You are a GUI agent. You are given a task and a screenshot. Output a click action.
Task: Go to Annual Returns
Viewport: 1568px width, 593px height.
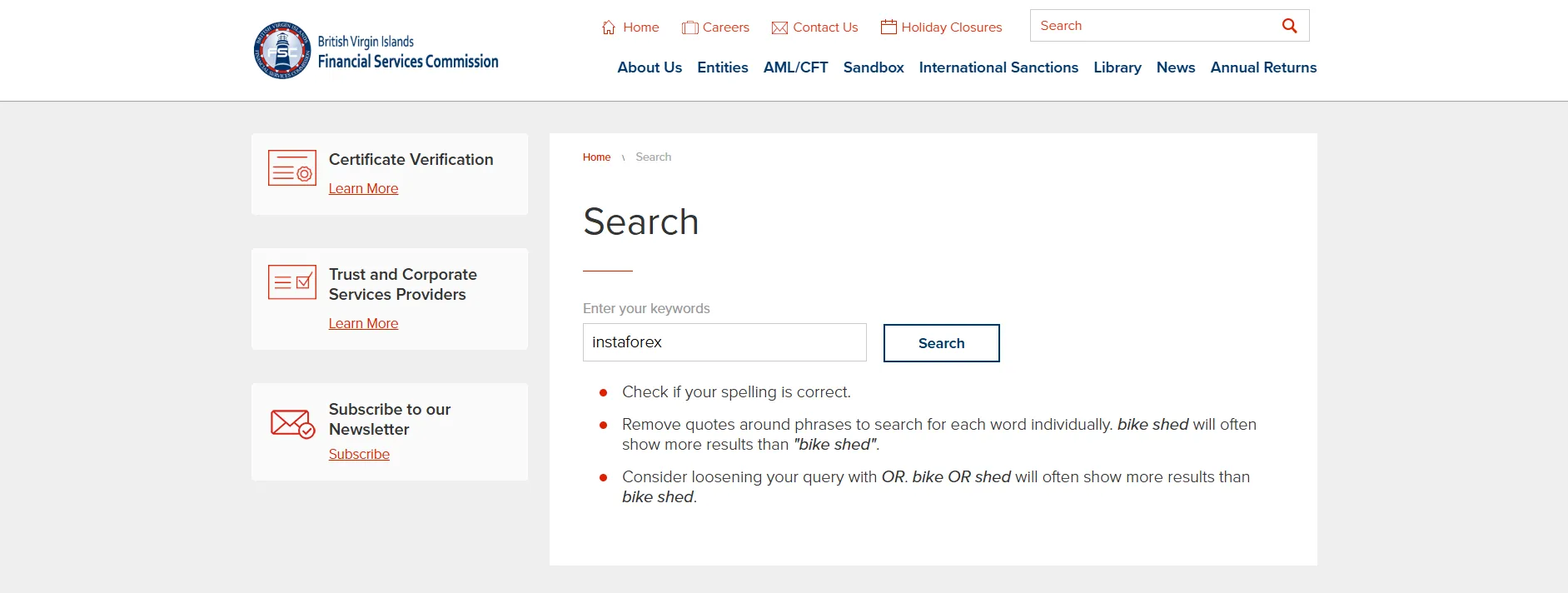point(1263,67)
